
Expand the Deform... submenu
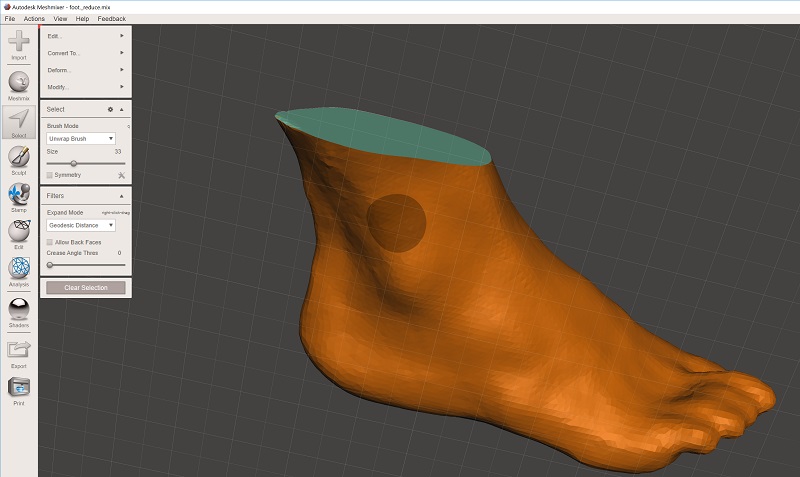click(86, 70)
